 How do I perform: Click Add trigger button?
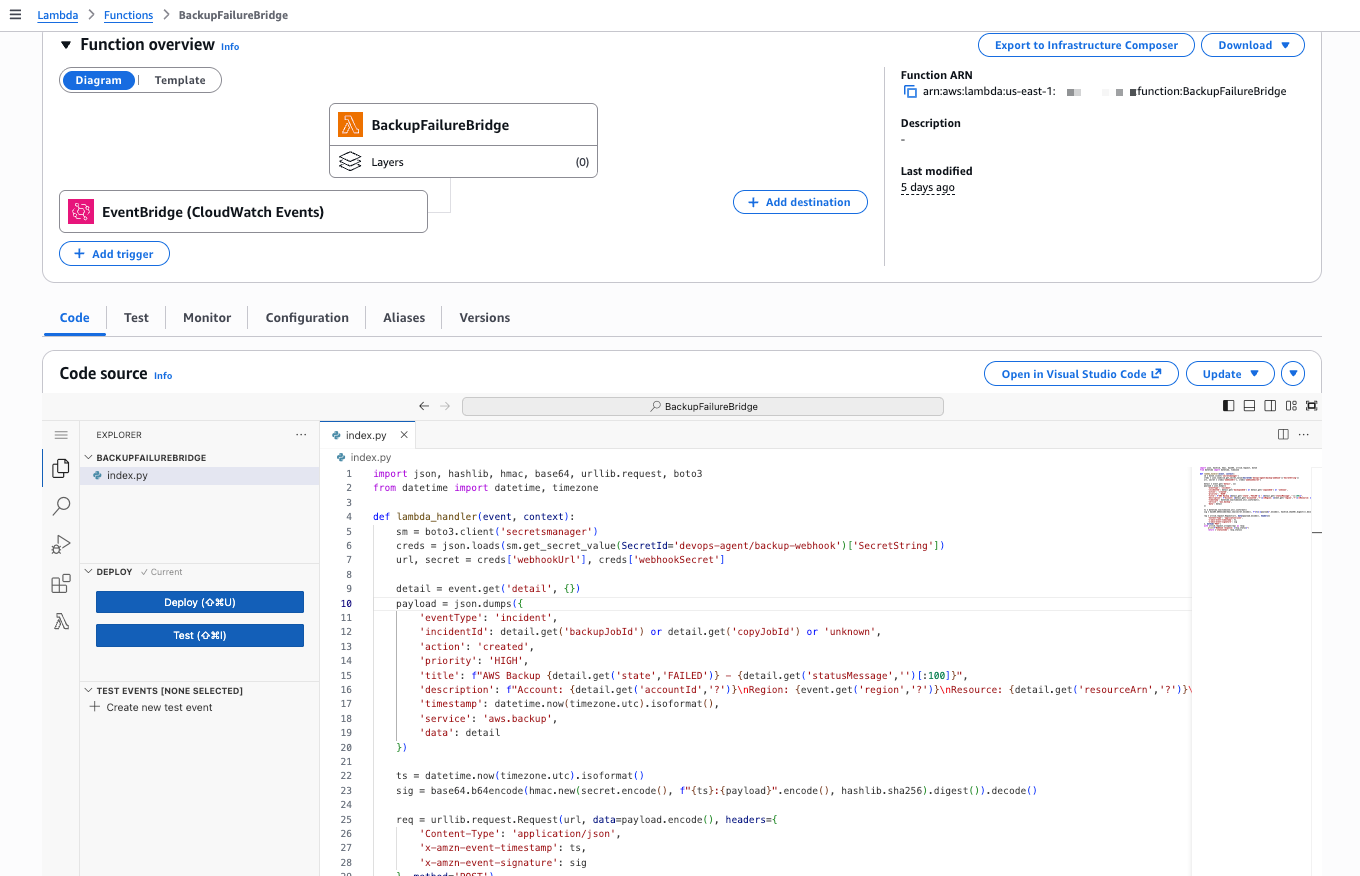114,254
